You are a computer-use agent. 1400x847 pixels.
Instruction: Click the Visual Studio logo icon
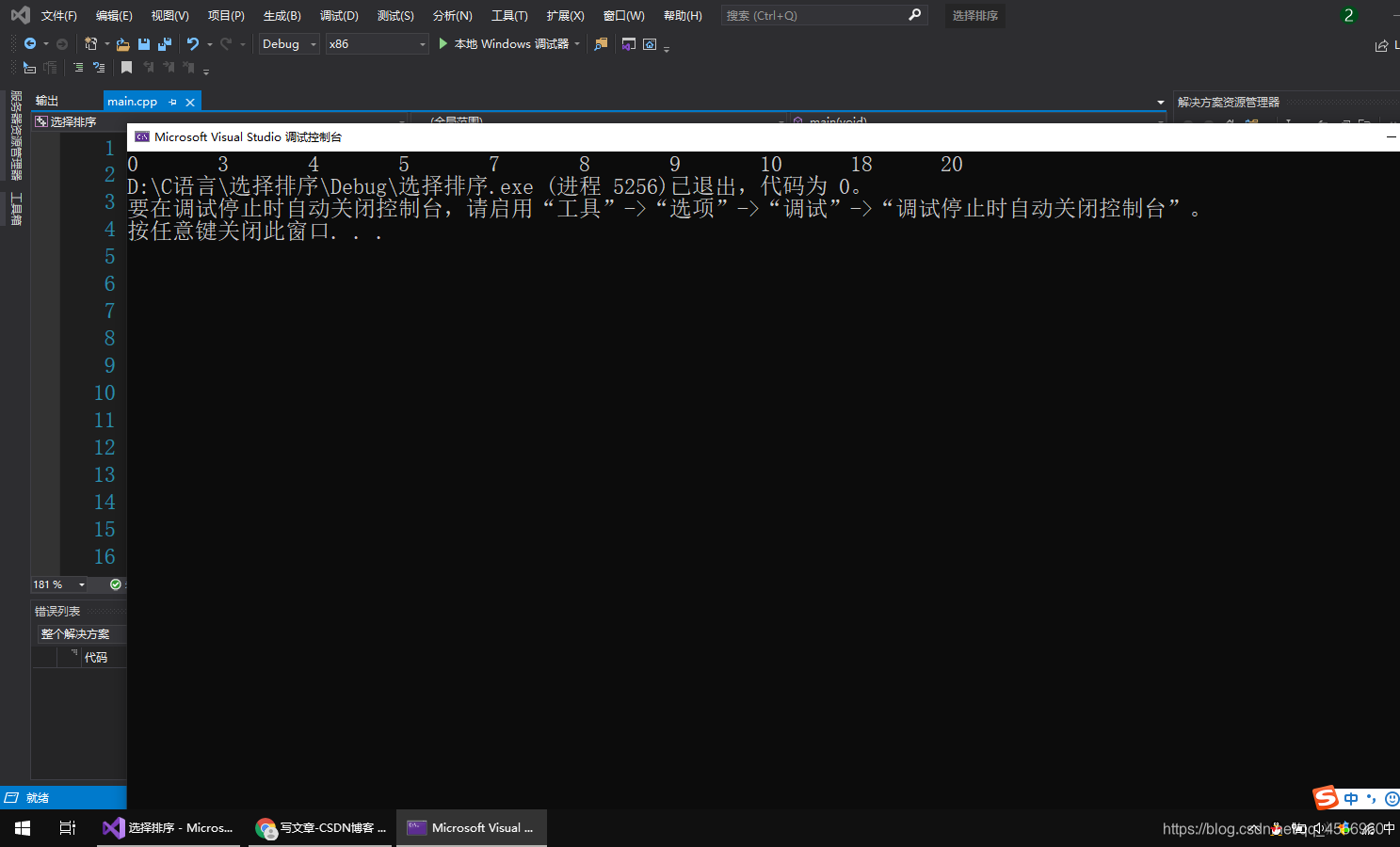click(x=20, y=15)
